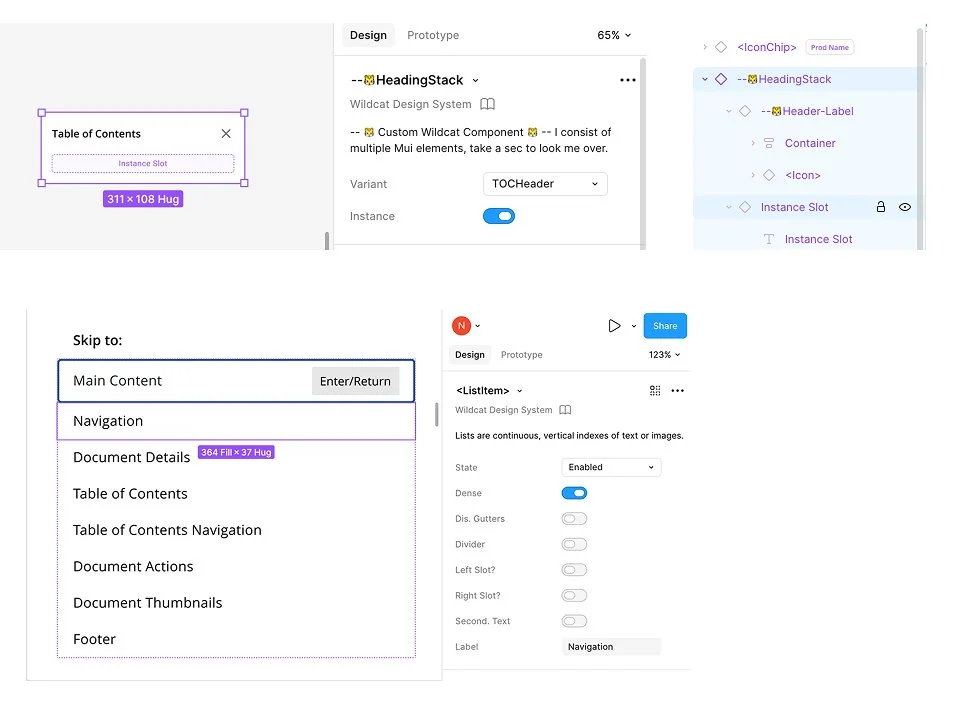Open the Variant TOCHeader dropdown

point(545,184)
